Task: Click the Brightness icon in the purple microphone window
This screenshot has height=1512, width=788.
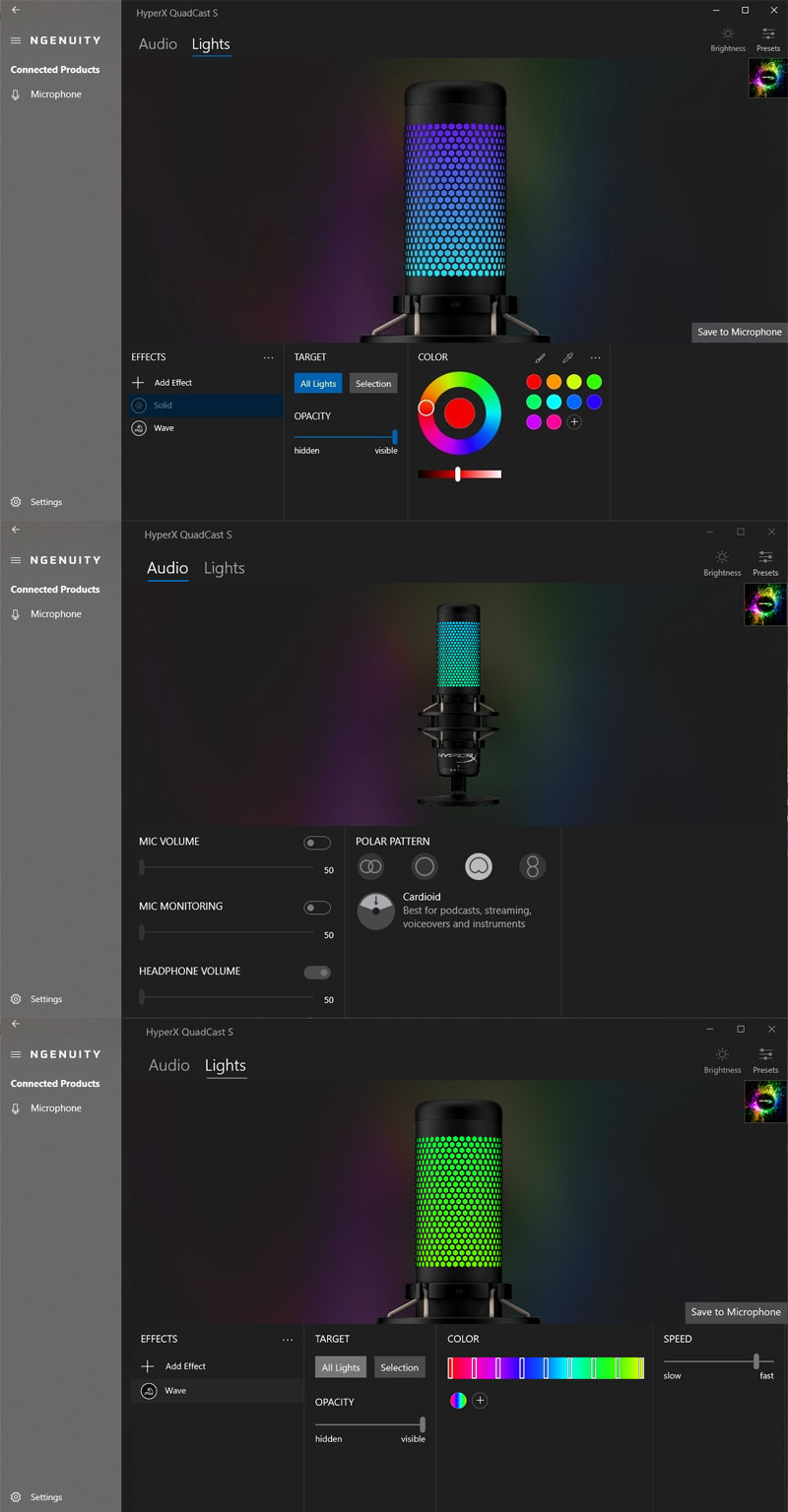Action: tap(728, 34)
